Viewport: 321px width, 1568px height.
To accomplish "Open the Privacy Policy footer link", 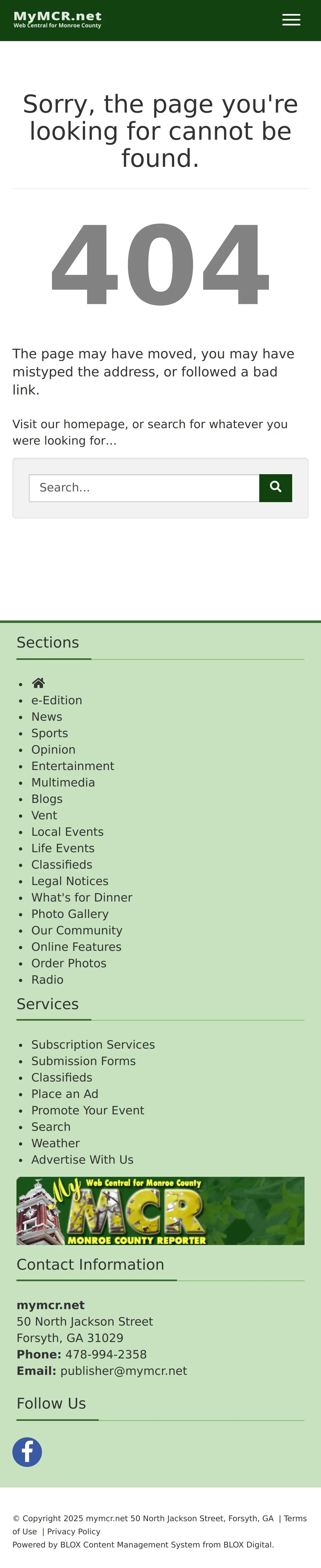I will [74, 1532].
